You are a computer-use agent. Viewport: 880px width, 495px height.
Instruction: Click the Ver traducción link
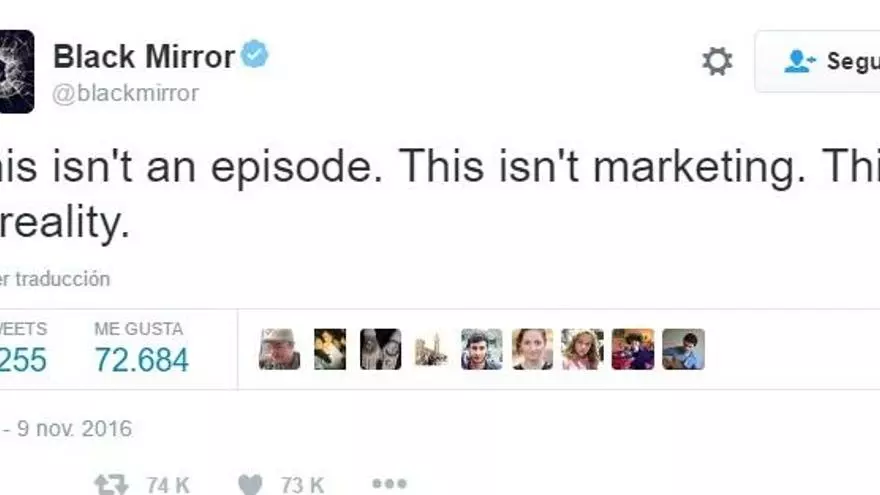pos(55,279)
